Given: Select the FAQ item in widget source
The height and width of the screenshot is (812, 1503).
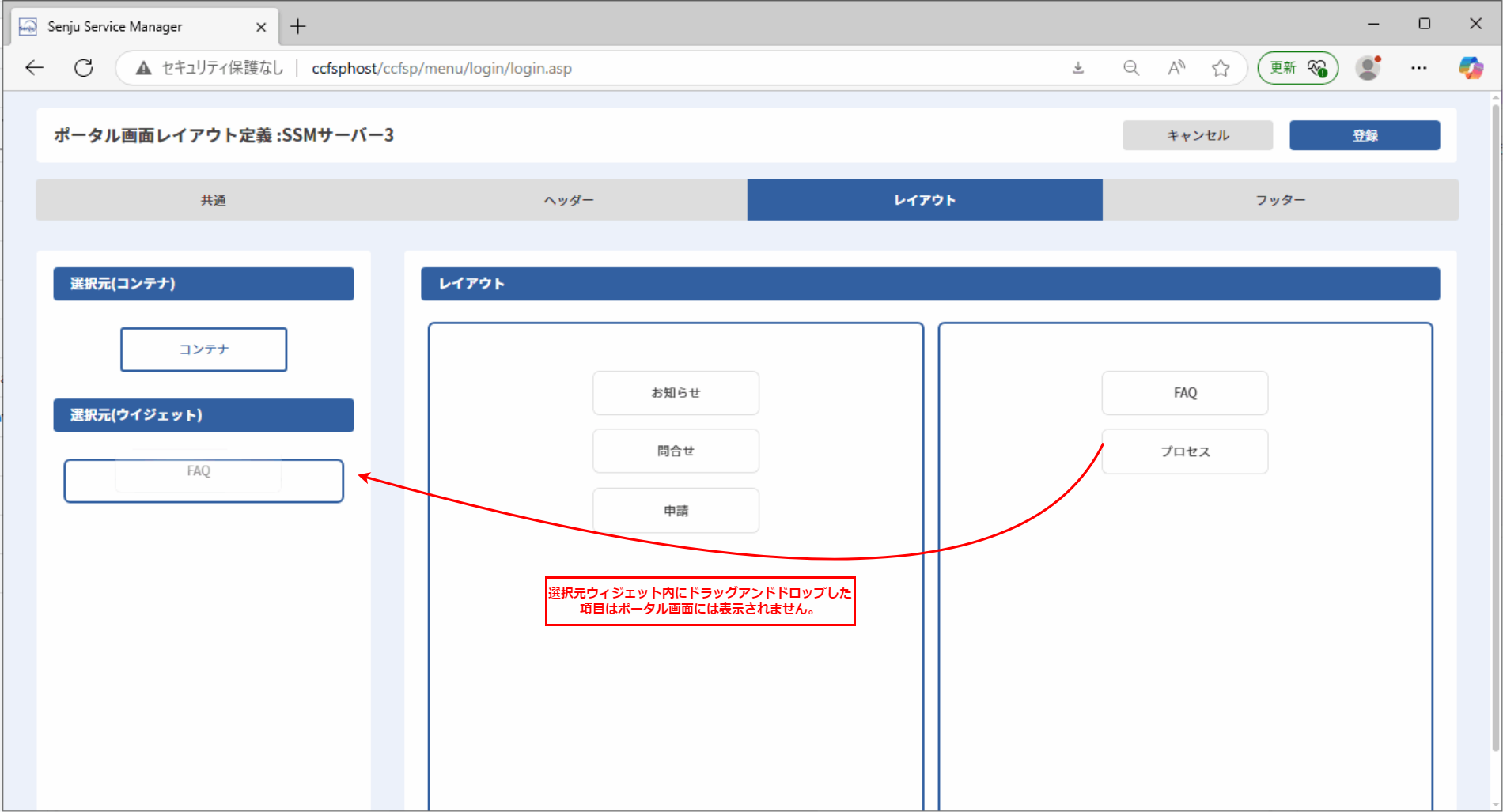Looking at the screenshot, I should [199, 471].
